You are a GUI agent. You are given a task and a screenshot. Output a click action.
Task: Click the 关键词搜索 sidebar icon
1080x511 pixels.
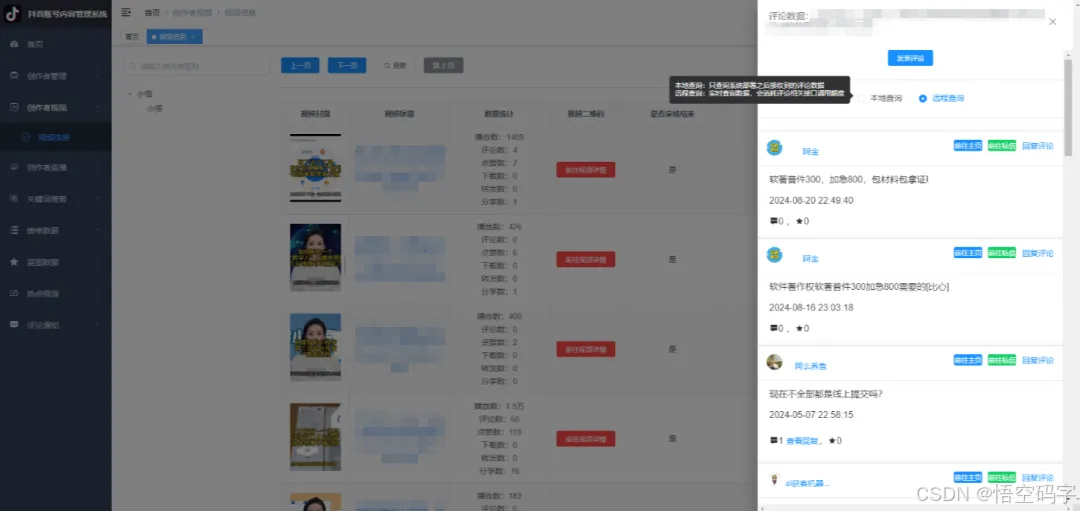[14, 198]
